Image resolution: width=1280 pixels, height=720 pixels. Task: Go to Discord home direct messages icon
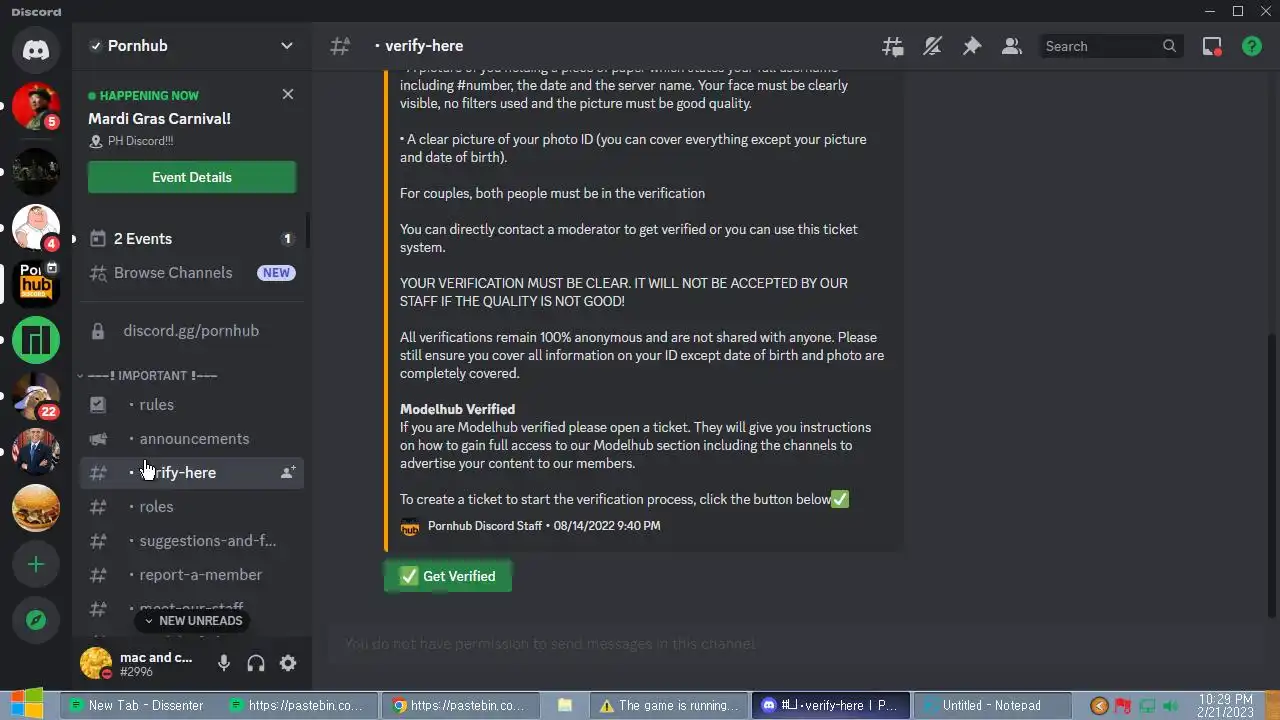click(36, 49)
